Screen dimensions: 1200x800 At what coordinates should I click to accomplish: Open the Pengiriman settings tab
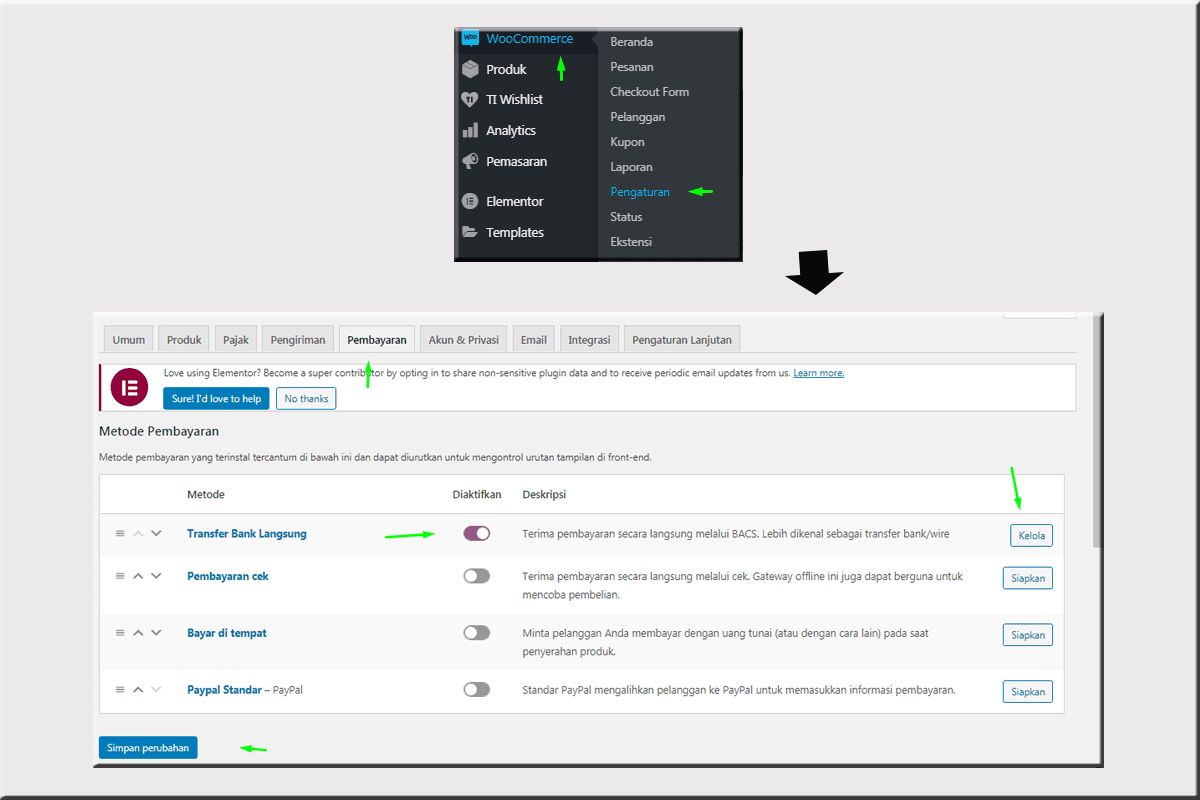(x=298, y=339)
